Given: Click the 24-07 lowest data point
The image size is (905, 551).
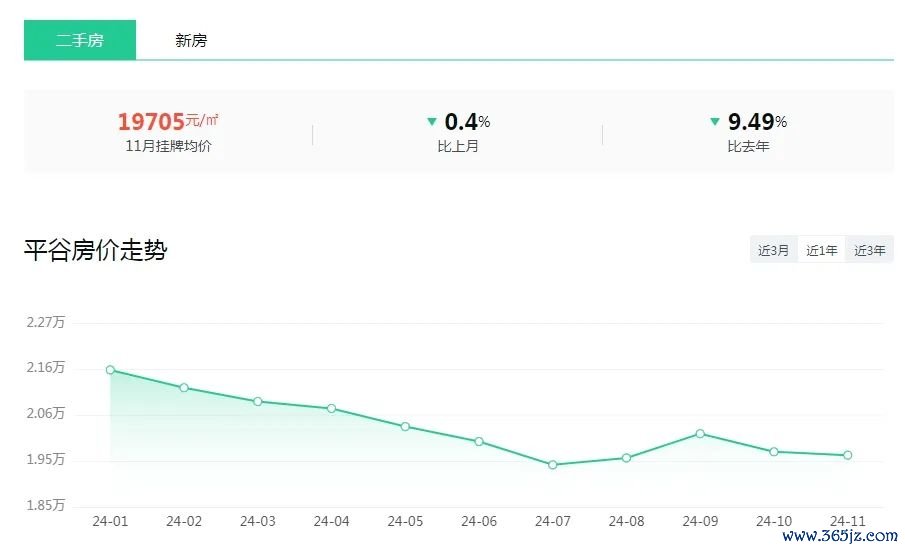Looking at the screenshot, I should [x=552, y=465].
